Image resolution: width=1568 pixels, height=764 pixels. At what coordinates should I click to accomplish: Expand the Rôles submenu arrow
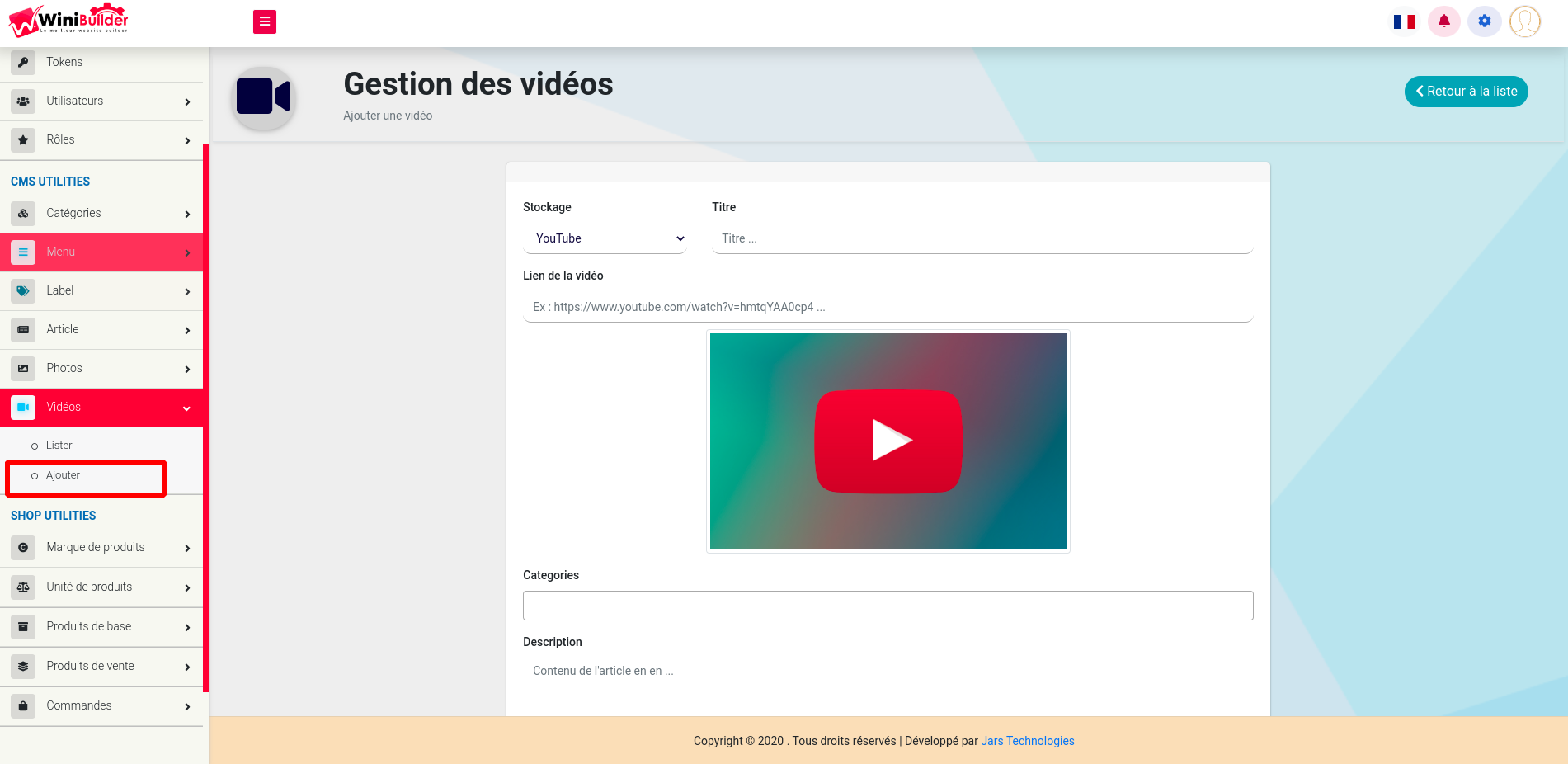[187, 141]
